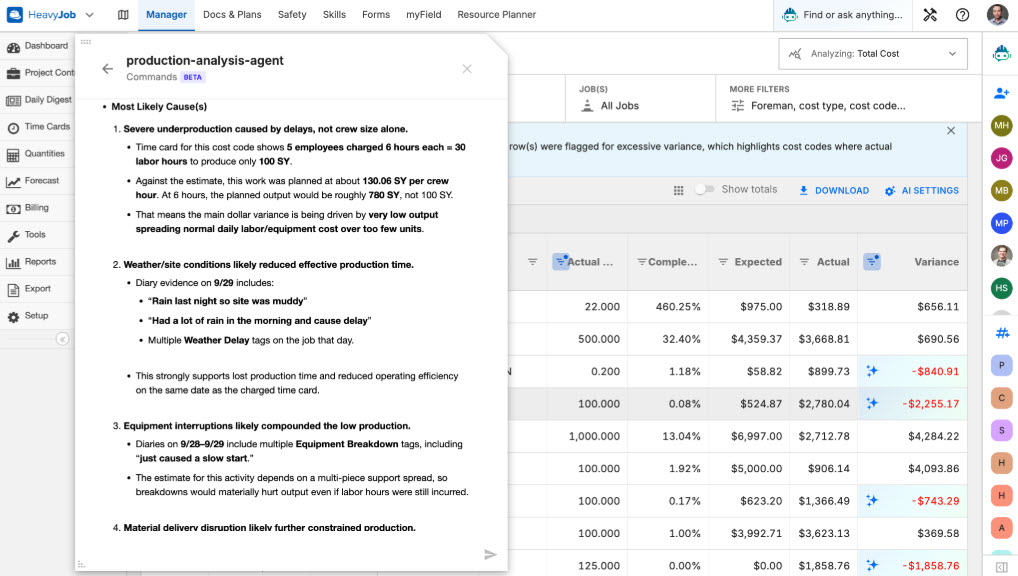Click the DOWNLOAD button

pos(834,190)
